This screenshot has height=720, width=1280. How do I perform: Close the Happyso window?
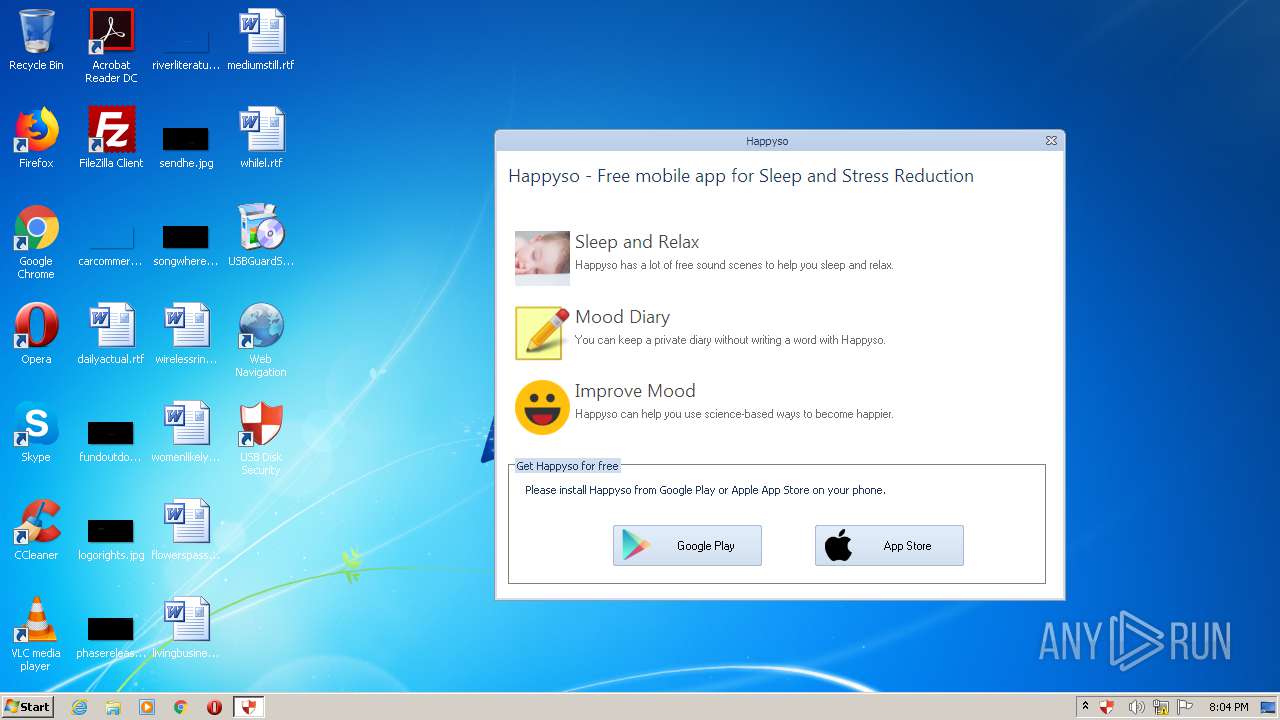tap(1051, 141)
